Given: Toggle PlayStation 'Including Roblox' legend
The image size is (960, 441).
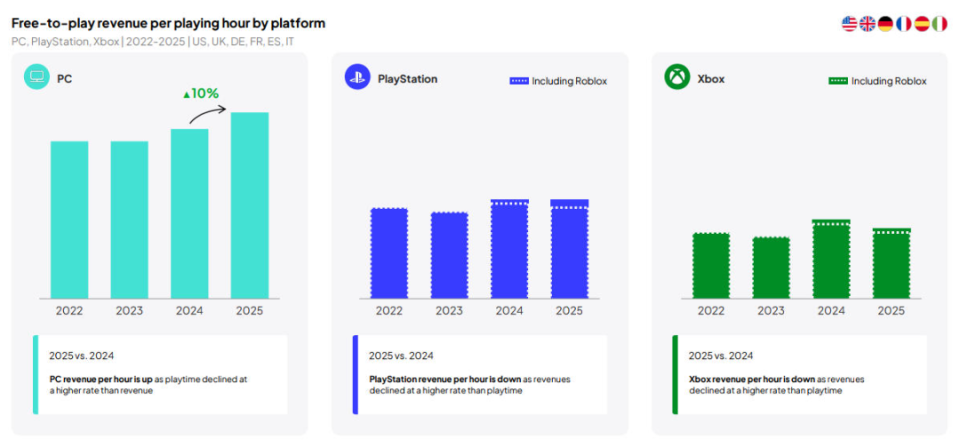Looking at the screenshot, I should 558,81.
